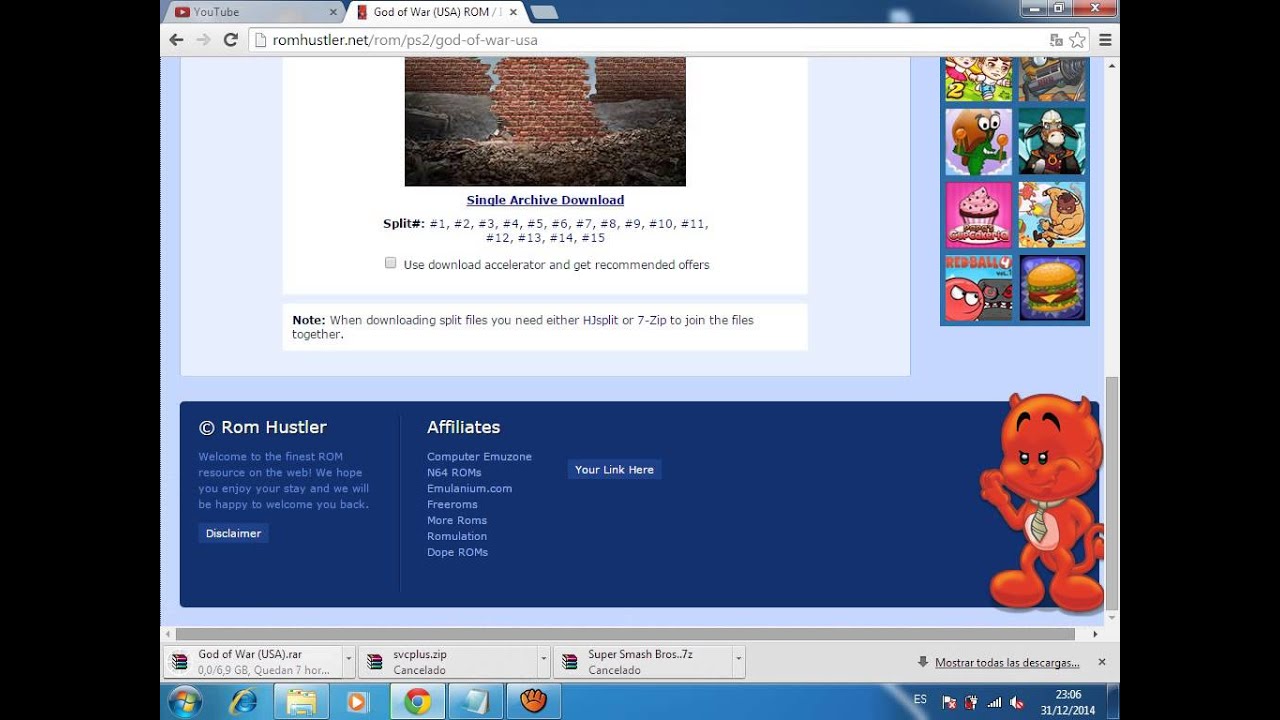Viewport: 1280px width, 720px height.
Task: Click the browser forward arrow
Action: click(x=203, y=40)
